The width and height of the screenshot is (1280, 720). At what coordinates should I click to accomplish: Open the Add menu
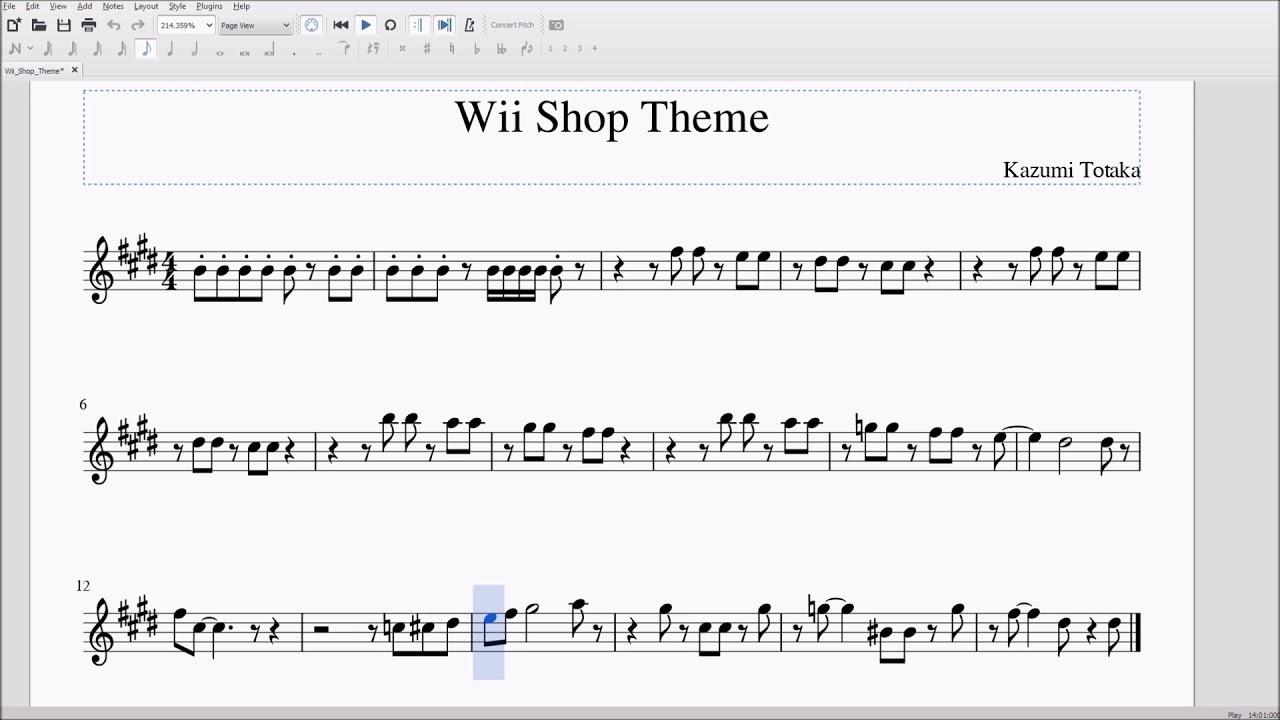tap(85, 6)
